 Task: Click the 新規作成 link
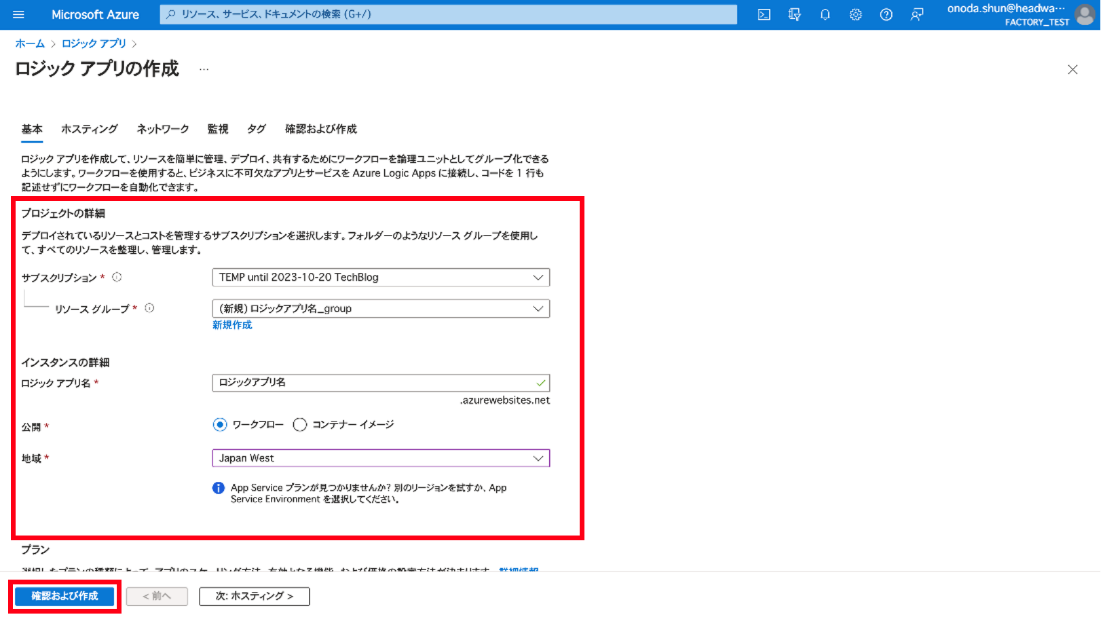tap(232, 325)
